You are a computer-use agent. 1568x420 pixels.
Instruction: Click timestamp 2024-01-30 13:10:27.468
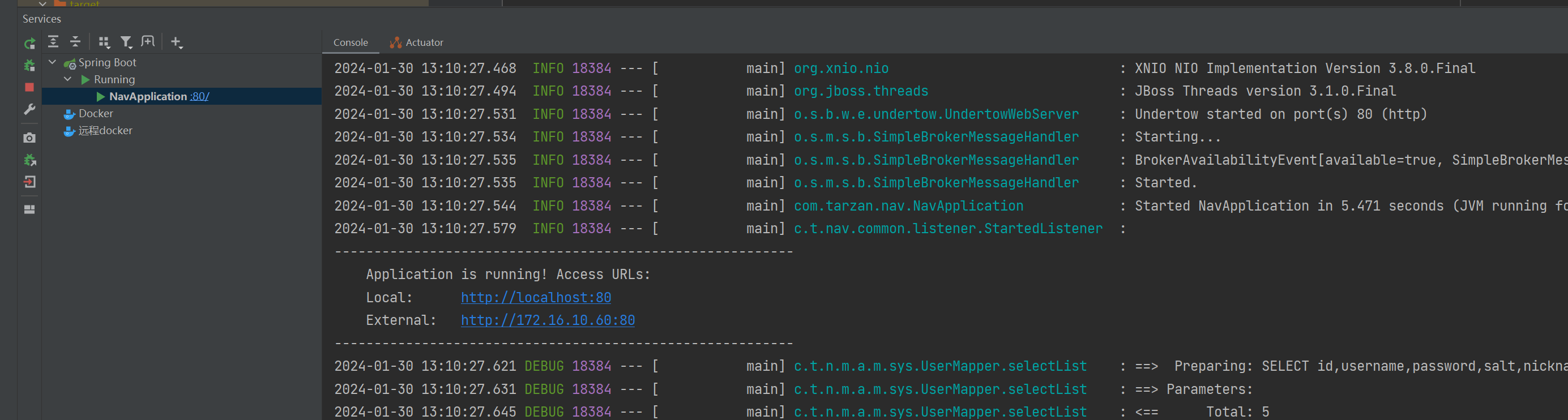coord(425,68)
